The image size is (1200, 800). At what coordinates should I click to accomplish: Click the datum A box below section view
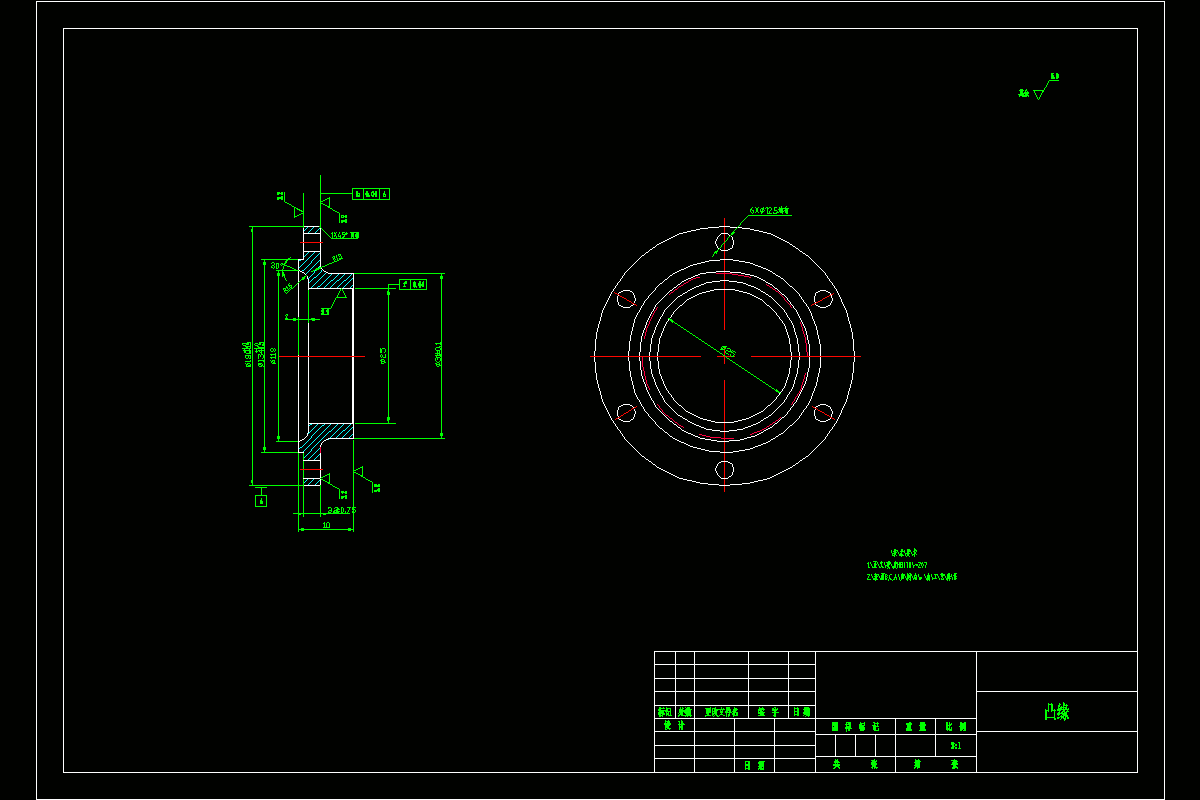click(x=261, y=500)
